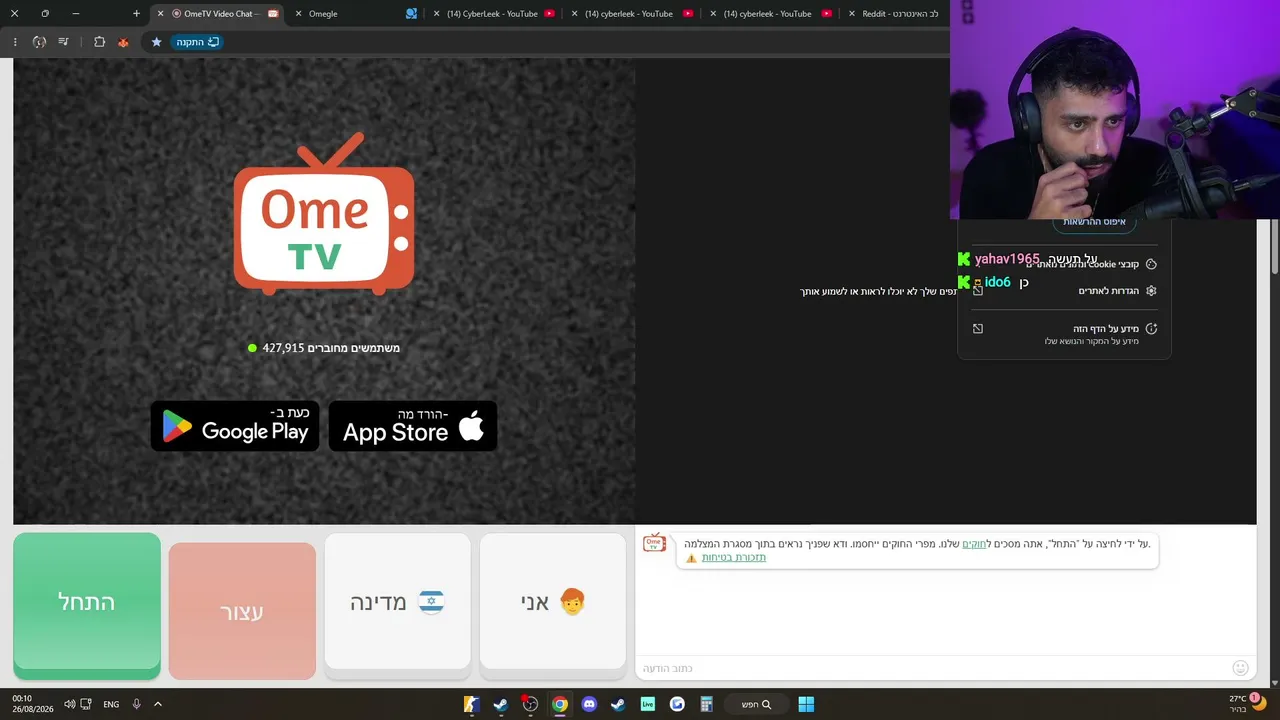Open a new browser tab
Screen dimensions: 1280x720
pyautogui.click(x=136, y=14)
